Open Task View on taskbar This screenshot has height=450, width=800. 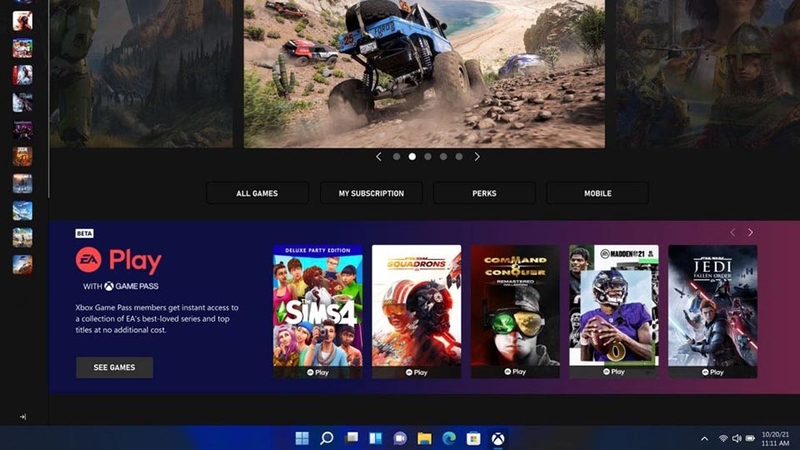(x=351, y=438)
